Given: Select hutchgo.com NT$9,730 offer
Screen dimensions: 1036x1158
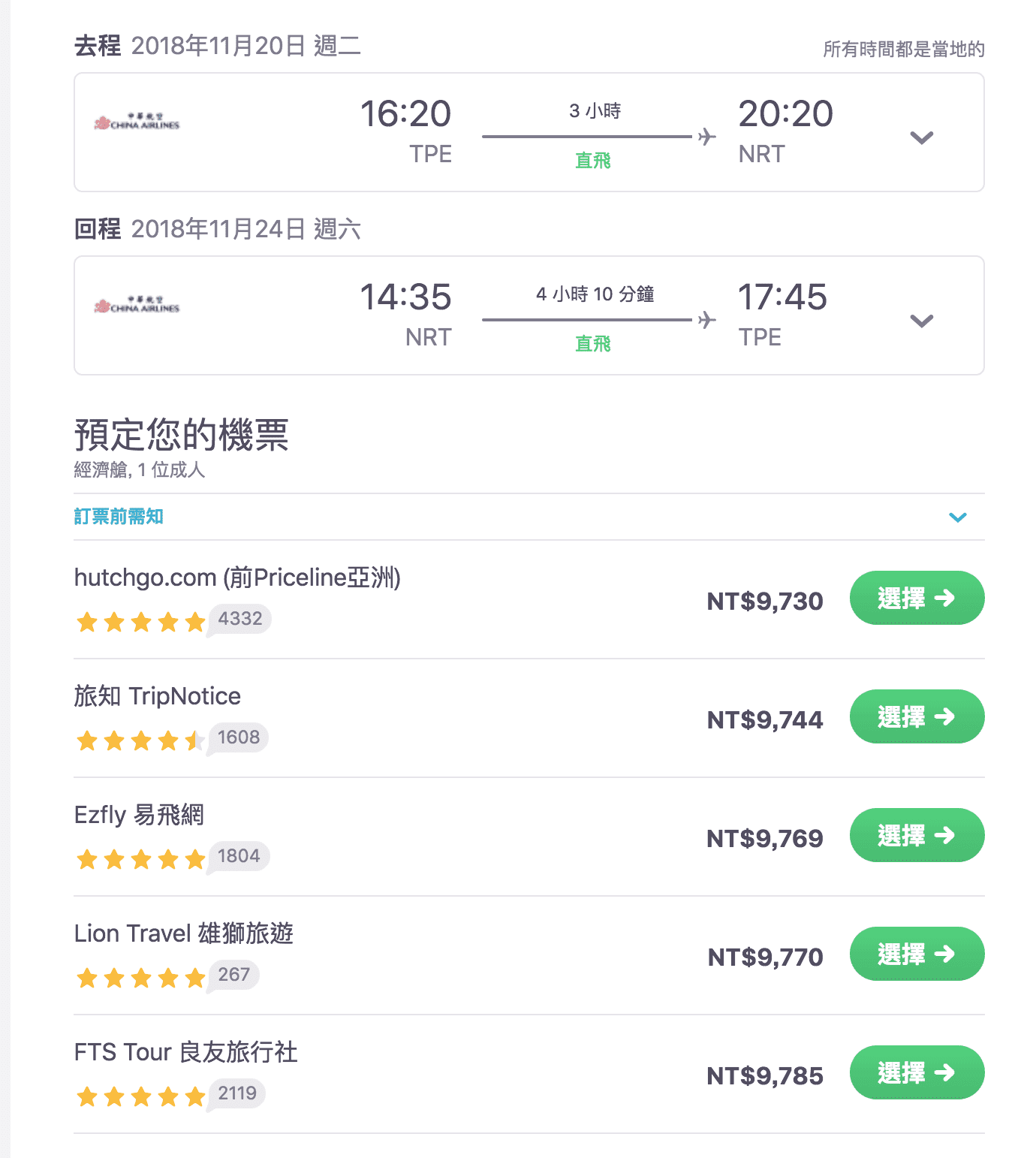Looking at the screenshot, I should coord(916,598).
